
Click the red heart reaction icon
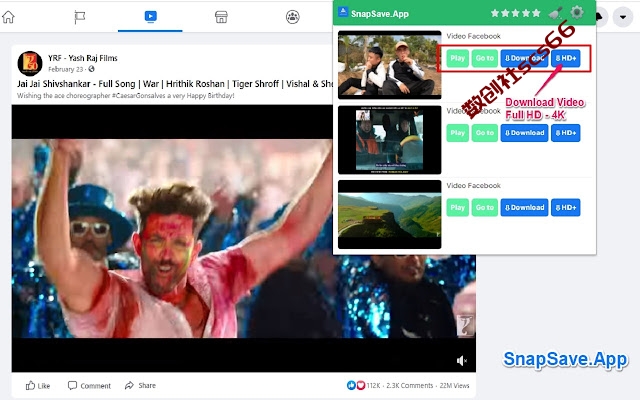[361, 385]
